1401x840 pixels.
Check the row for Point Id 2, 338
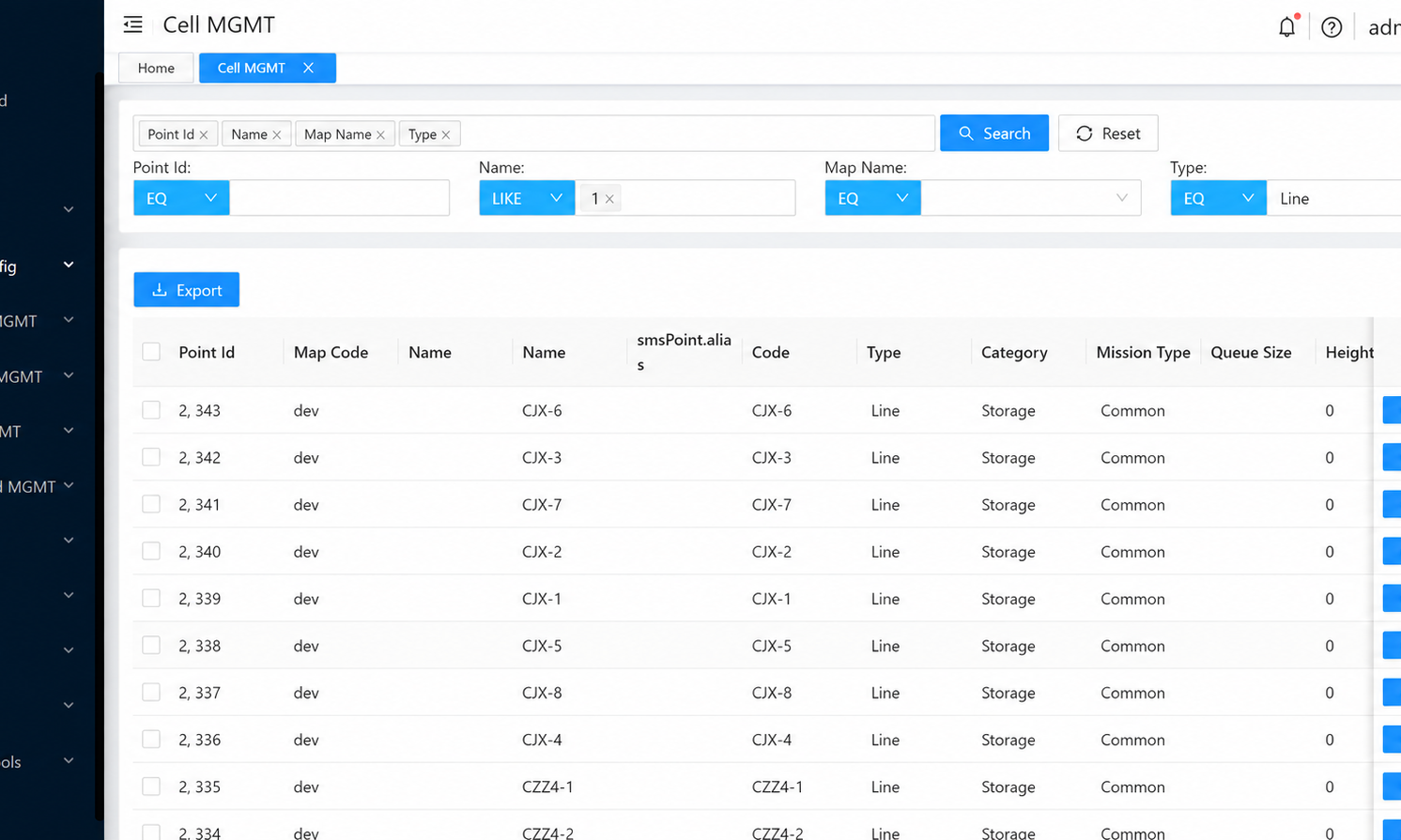[151, 645]
